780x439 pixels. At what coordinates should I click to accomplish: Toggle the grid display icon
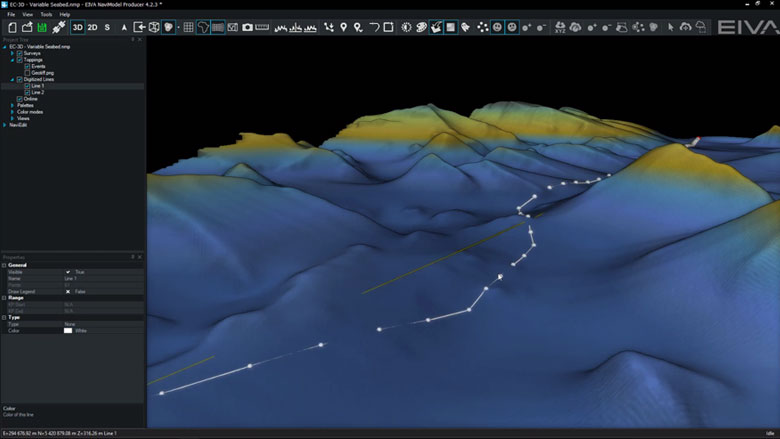click(x=188, y=27)
